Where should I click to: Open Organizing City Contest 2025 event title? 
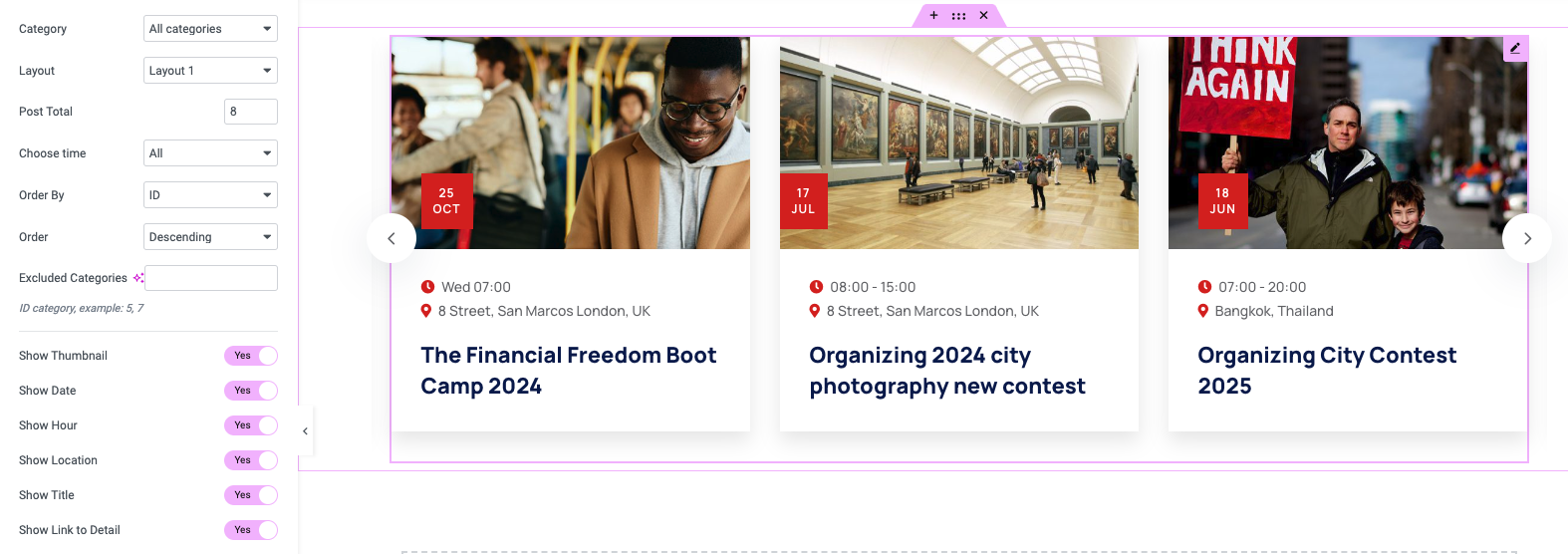point(1326,371)
